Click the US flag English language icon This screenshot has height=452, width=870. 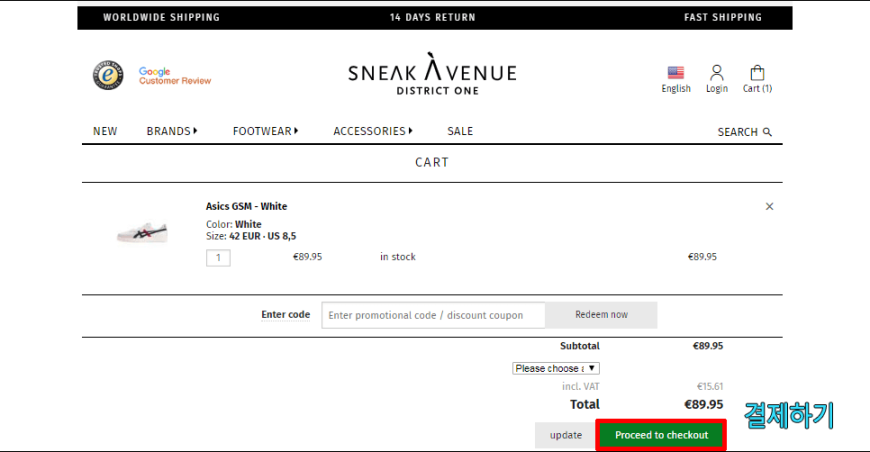(x=676, y=73)
